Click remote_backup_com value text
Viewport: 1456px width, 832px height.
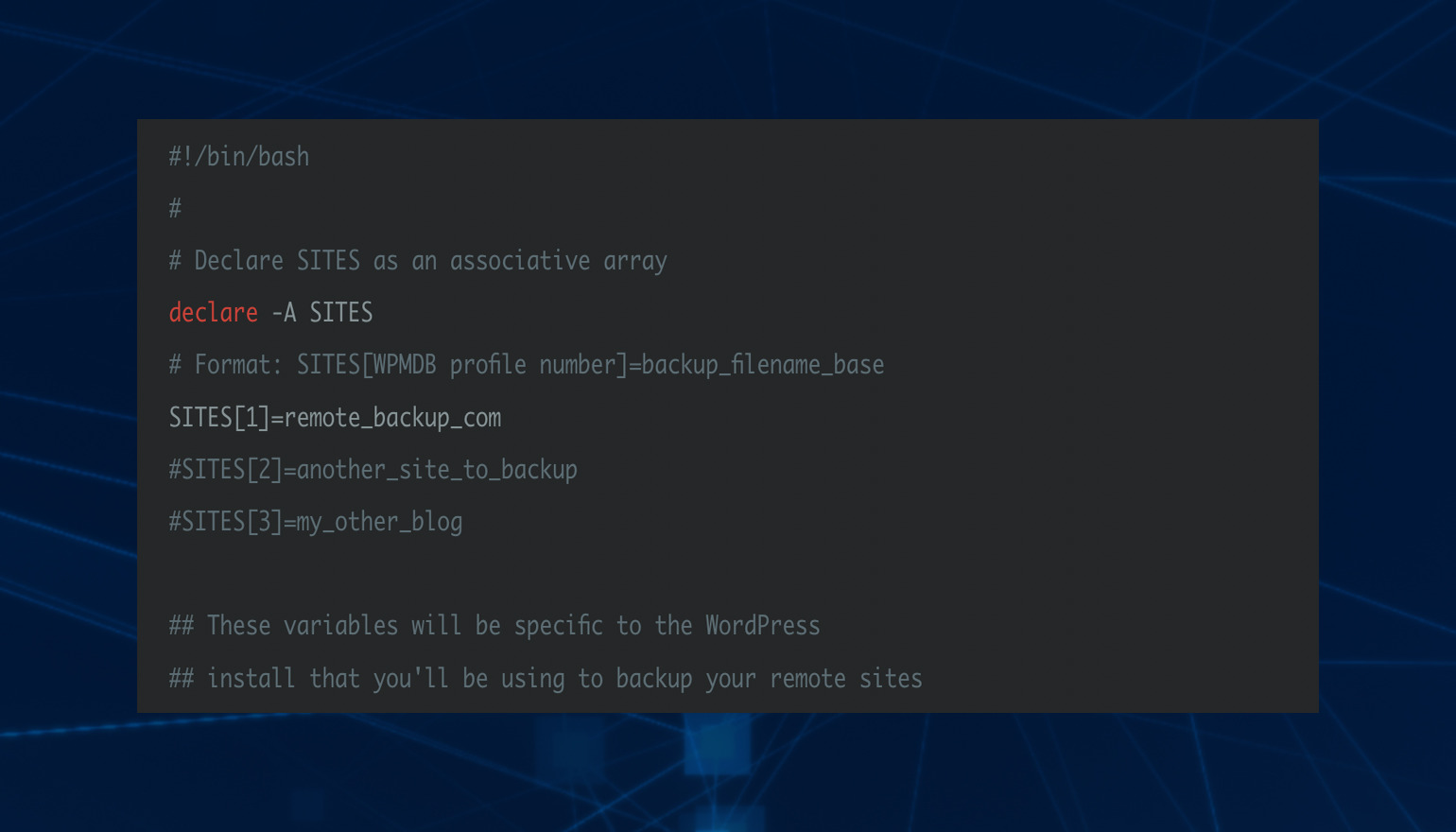point(392,418)
